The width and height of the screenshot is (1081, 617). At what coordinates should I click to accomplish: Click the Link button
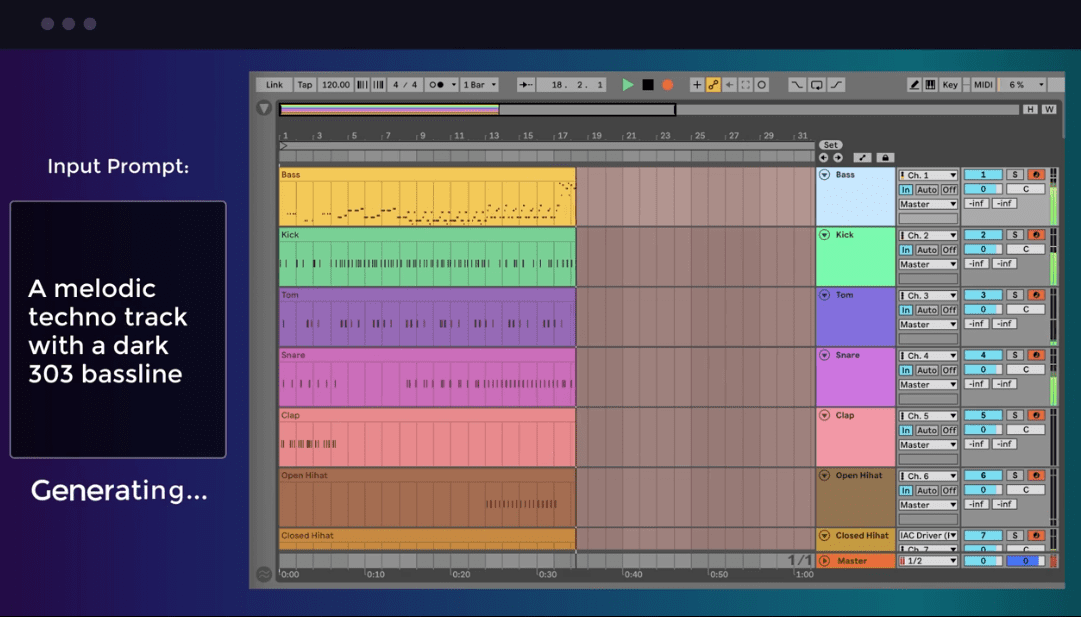click(274, 85)
